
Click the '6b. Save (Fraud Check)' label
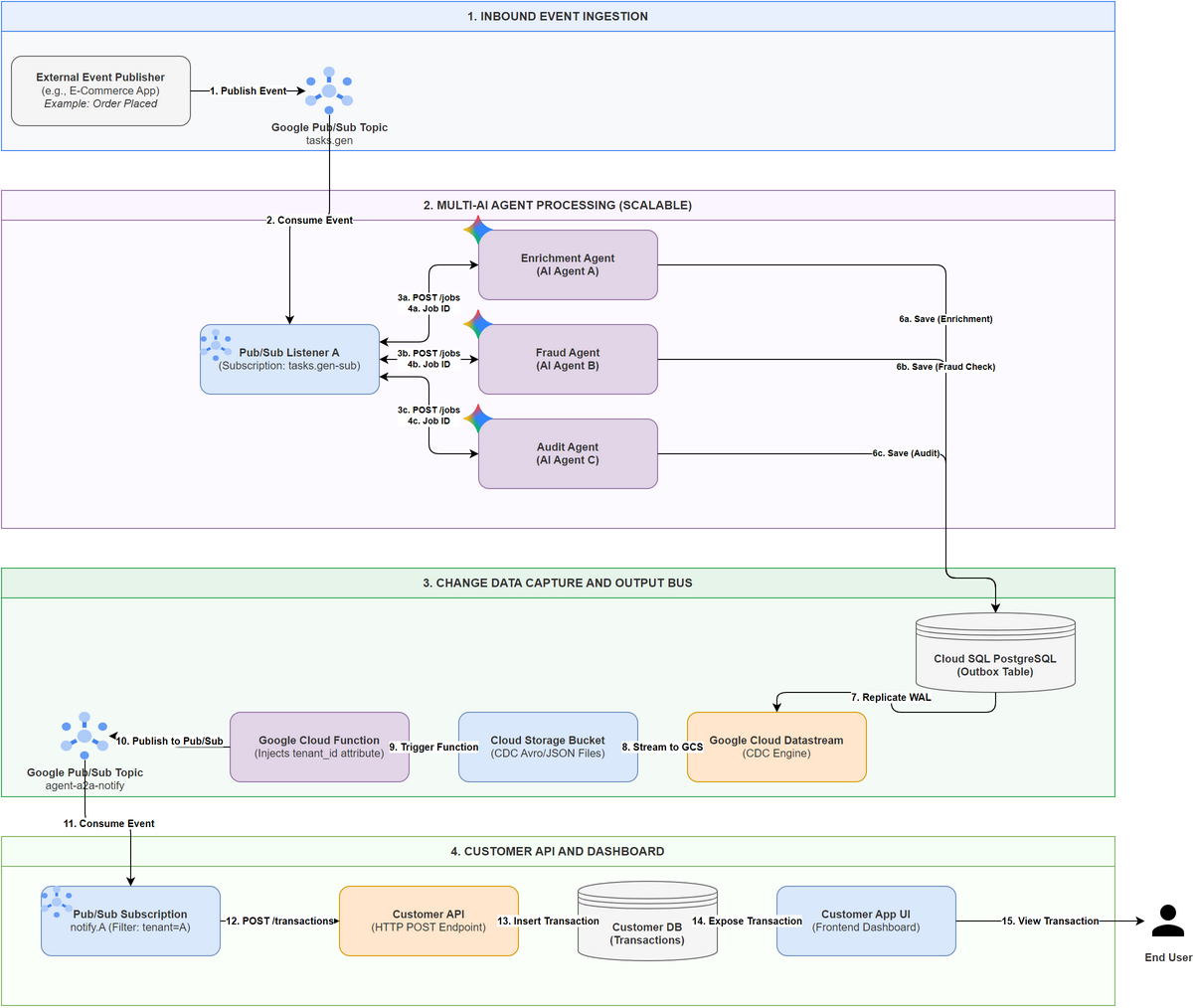click(945, 367)
